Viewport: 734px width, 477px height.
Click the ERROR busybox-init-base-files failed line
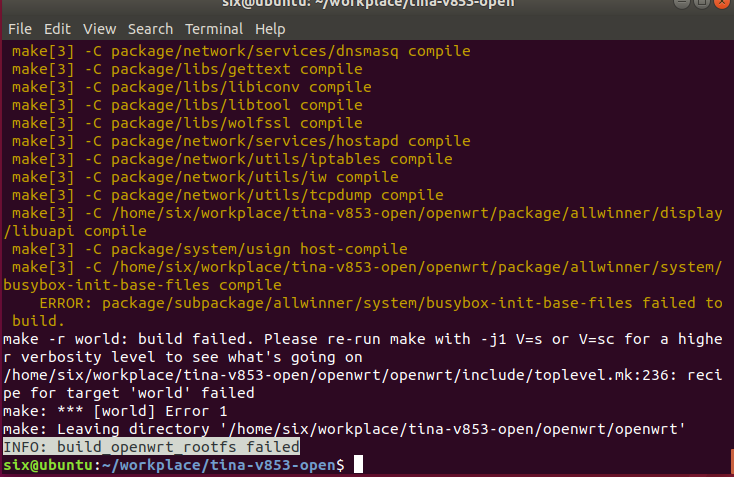(x=381, y=303)
